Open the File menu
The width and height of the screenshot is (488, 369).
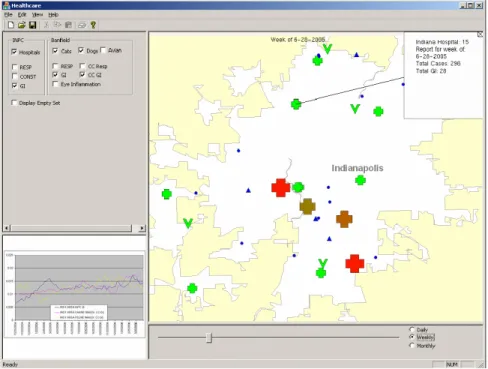[x=8, y=15]
